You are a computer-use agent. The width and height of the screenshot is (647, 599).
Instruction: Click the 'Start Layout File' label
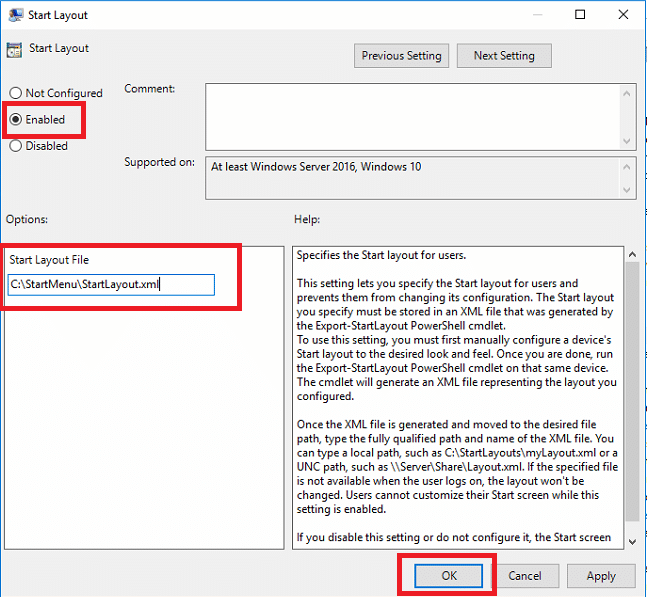(49, 260)
